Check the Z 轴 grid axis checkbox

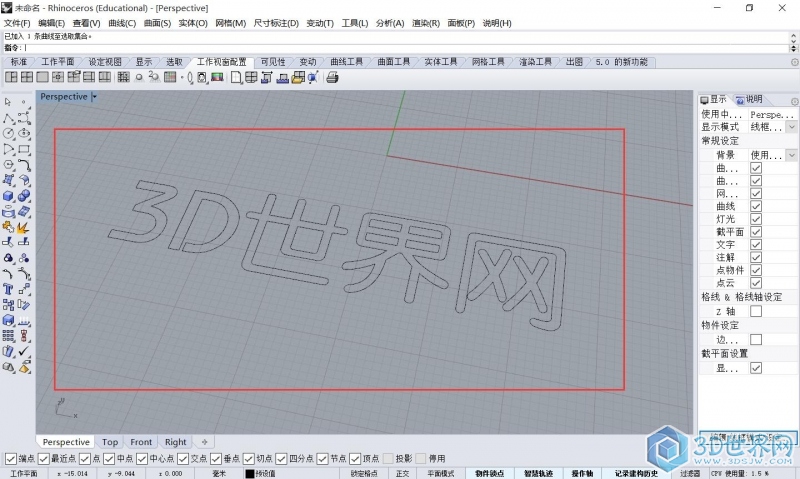(x=756, y=311)
